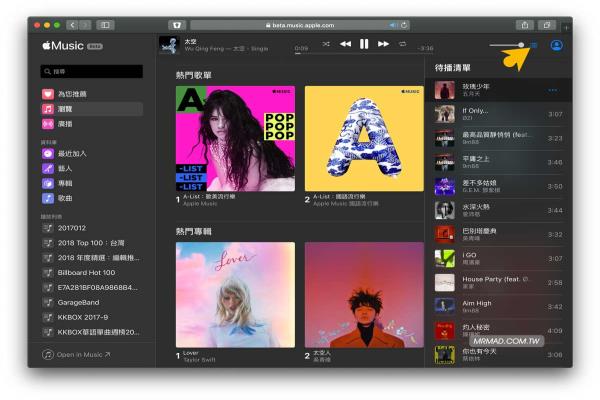Image resolution: width=600 pixels, height=400 pixels.
Task: Open the GarageBand playlist
Action: click(x=92, y=302)
